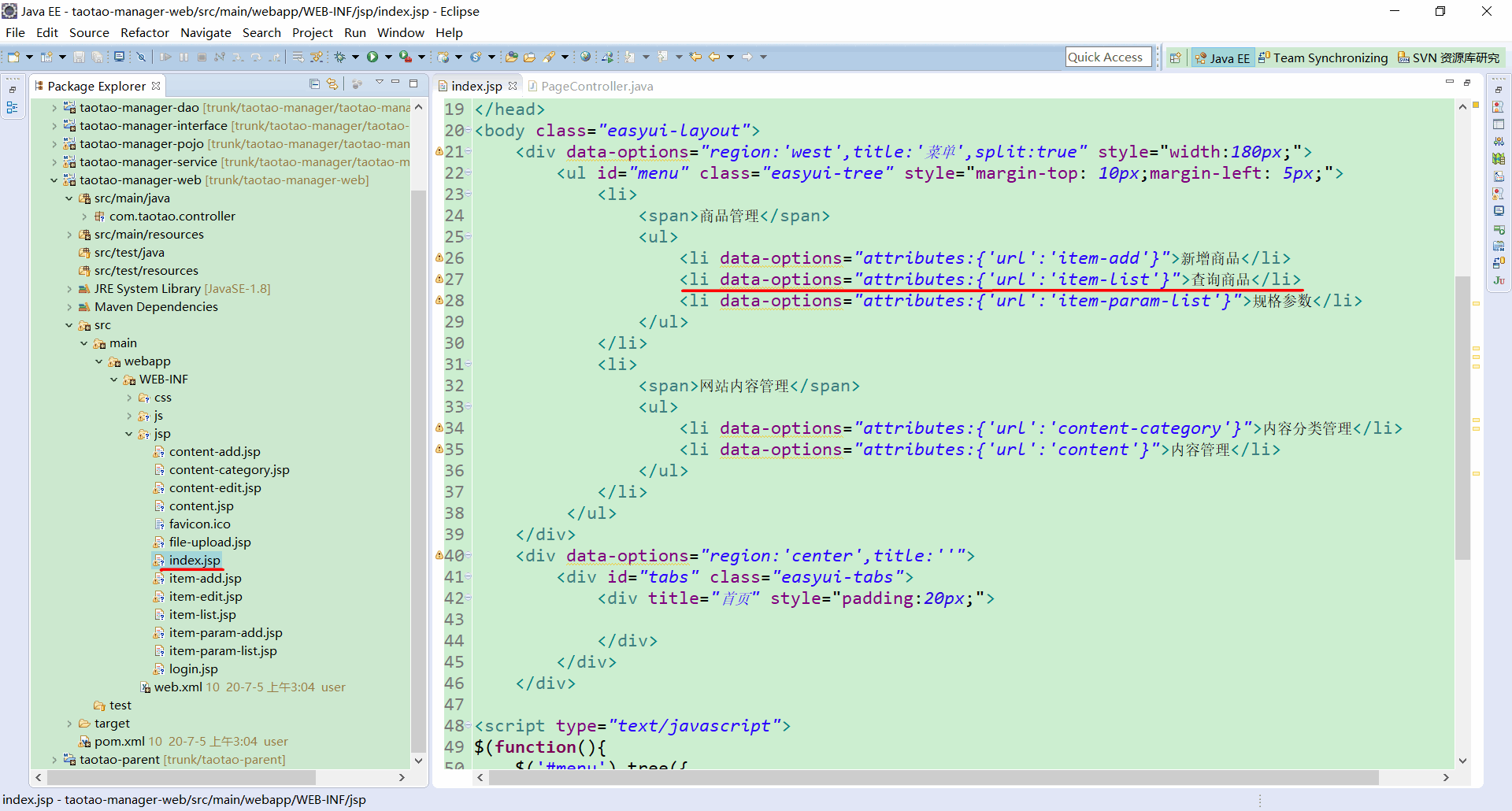
Task: Select item-list.jsp in Package Explorer
Action: coord(202,615)
